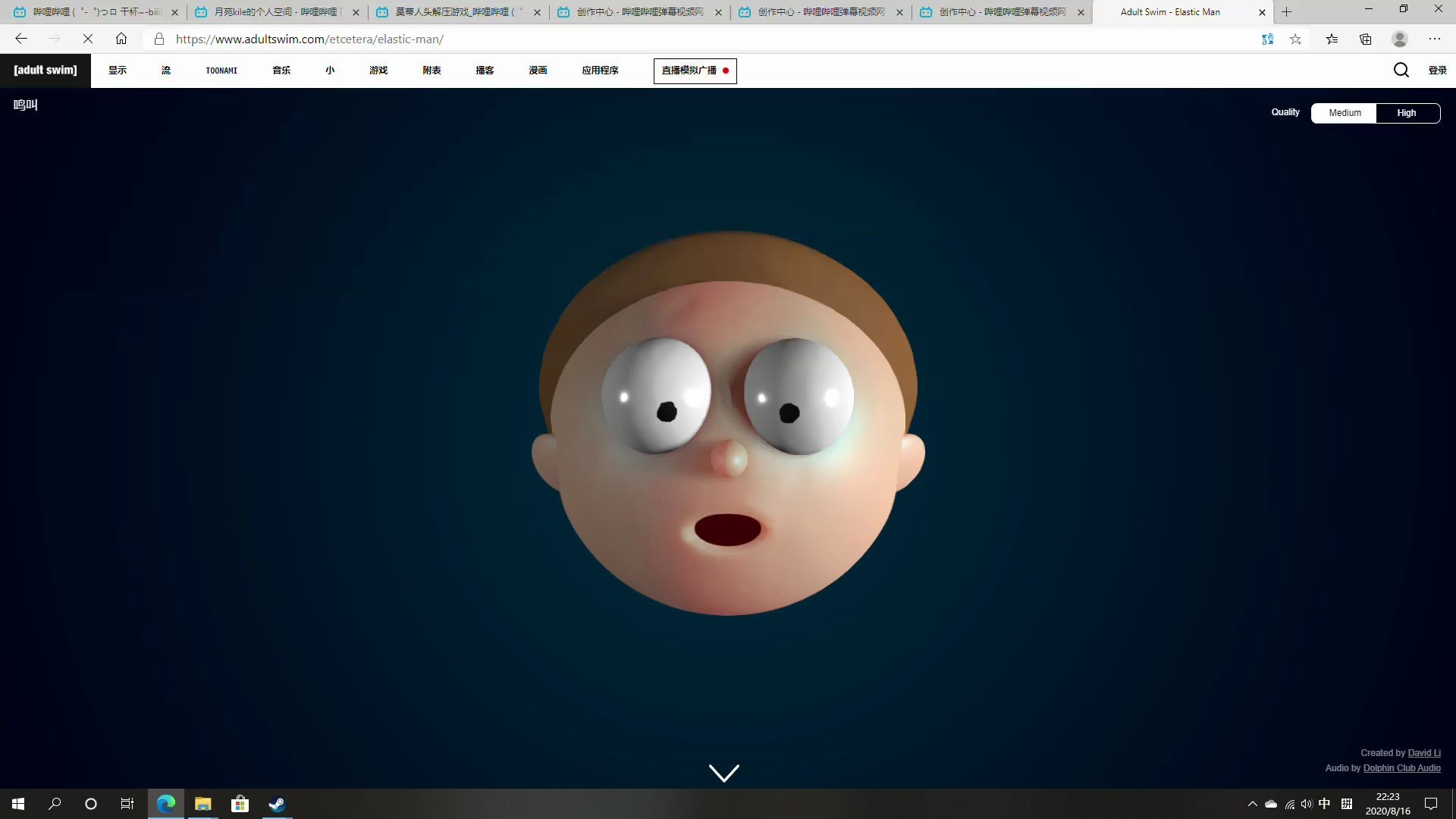
Task: Open the Adult Swim search magnifier
Action: (1401, 71)
